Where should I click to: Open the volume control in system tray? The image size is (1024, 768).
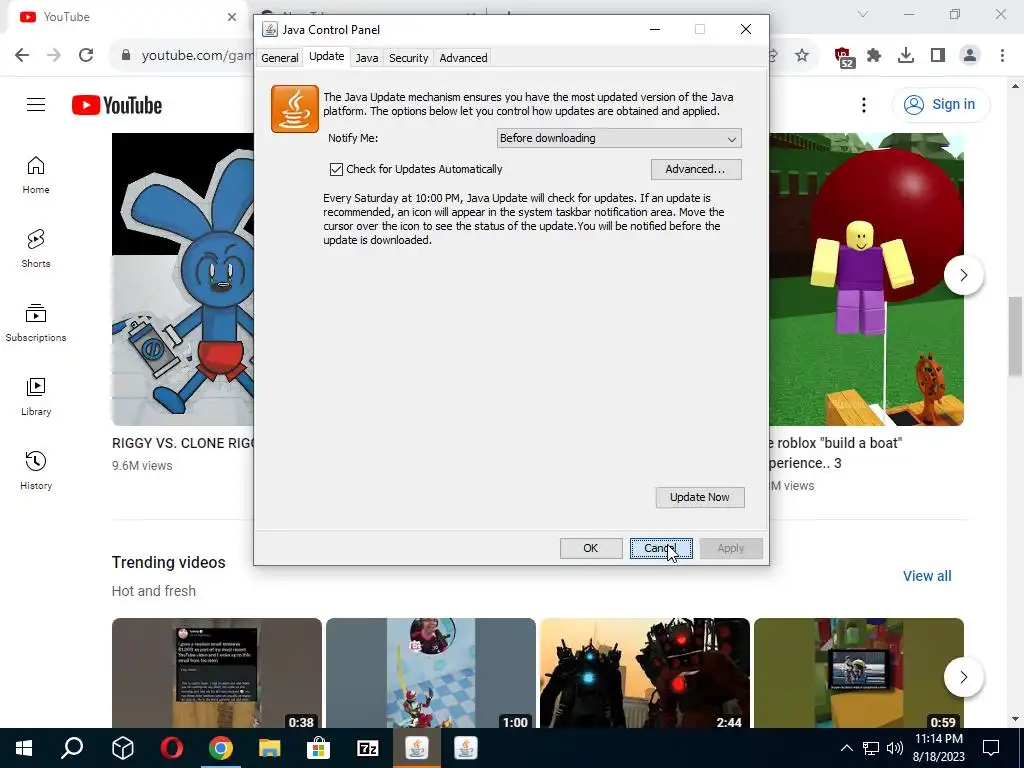pos(895,748)
